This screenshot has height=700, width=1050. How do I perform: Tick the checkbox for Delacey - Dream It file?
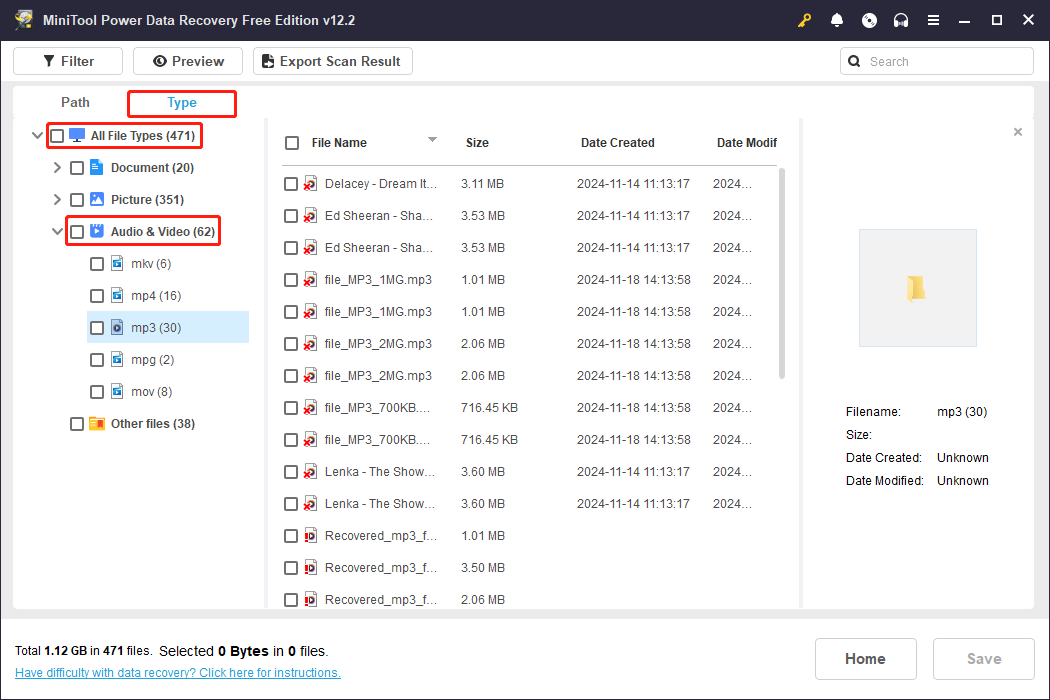click(291, 184)
